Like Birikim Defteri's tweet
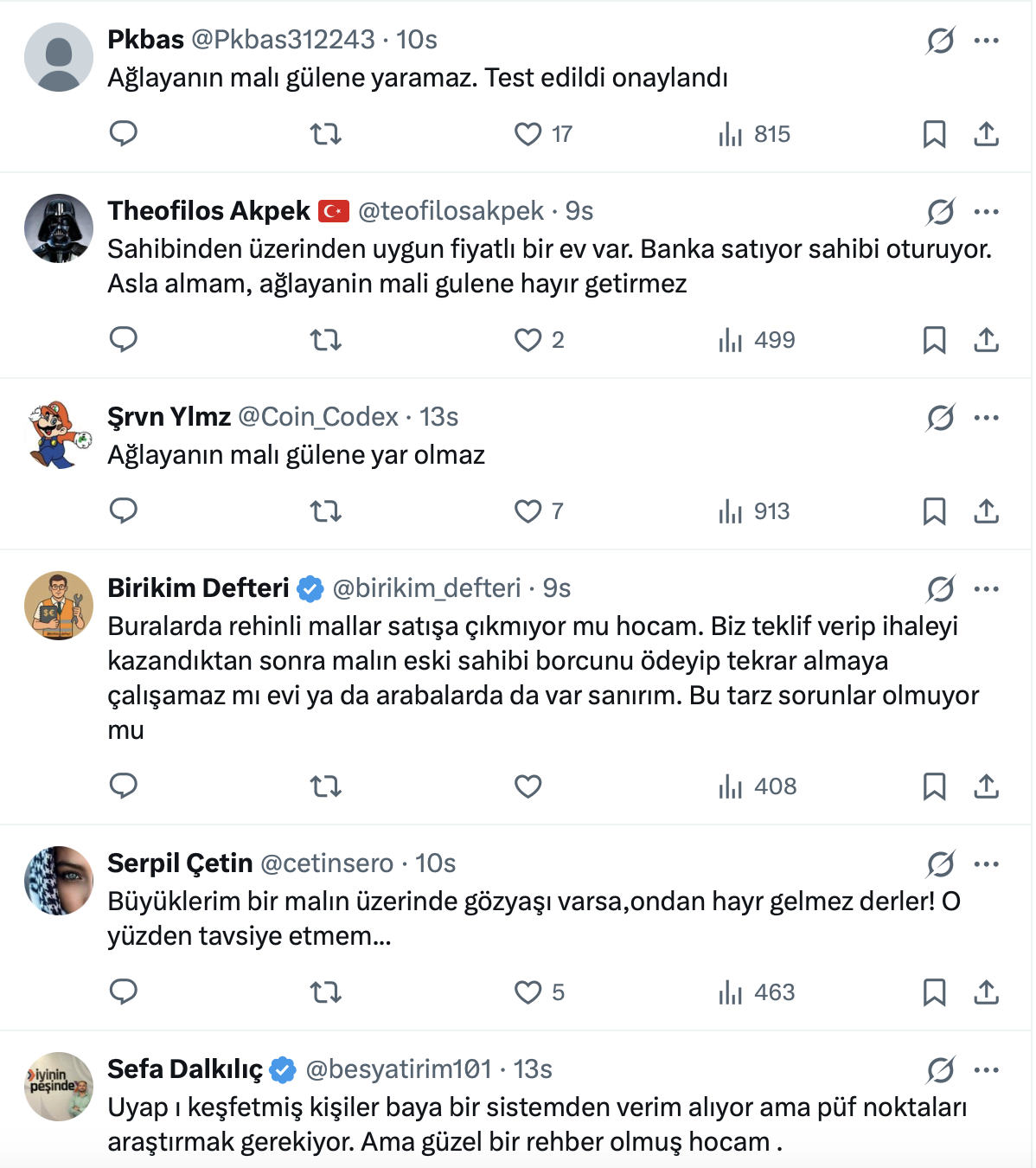This screenshot has height=1168, width=1036. click(528, 786)
